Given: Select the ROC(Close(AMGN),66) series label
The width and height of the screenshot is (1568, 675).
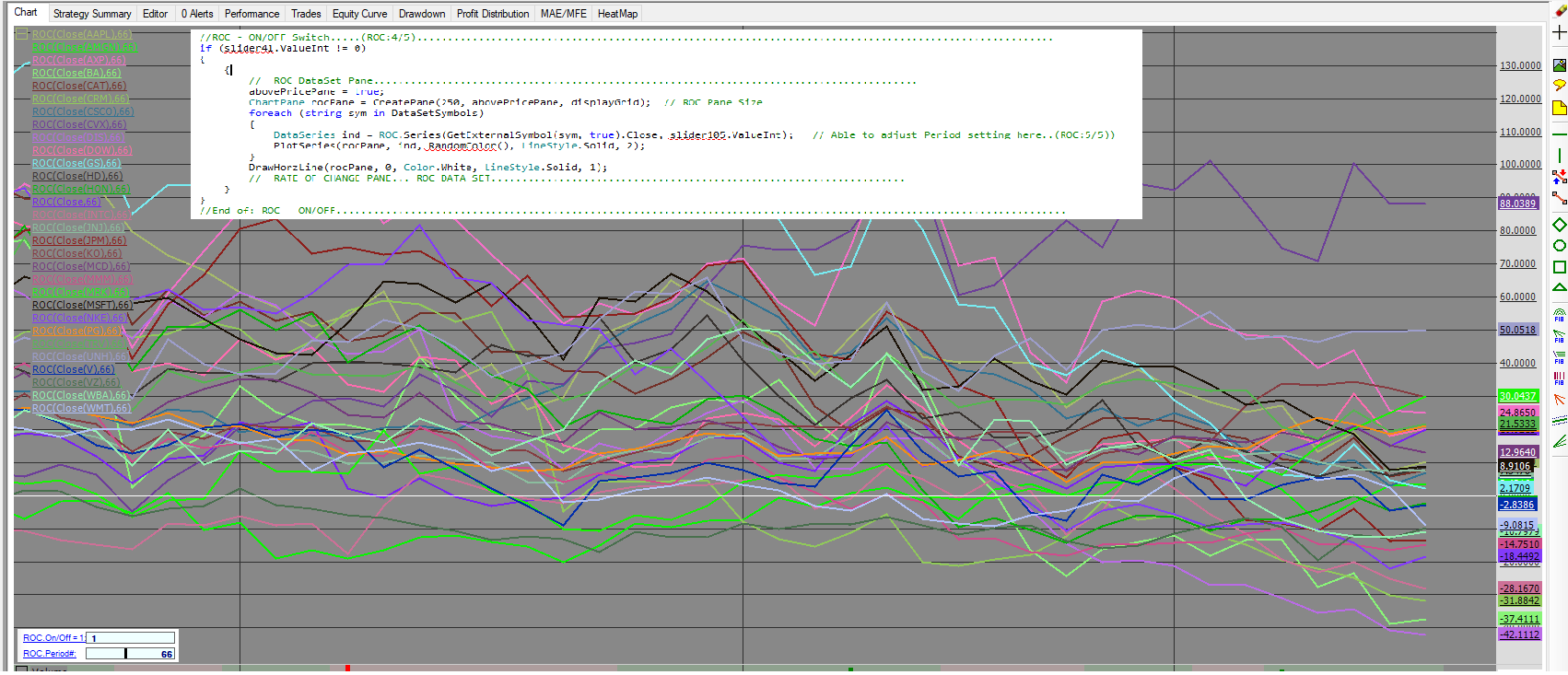Looking at the screenshot, I should [x=85, y=47].
